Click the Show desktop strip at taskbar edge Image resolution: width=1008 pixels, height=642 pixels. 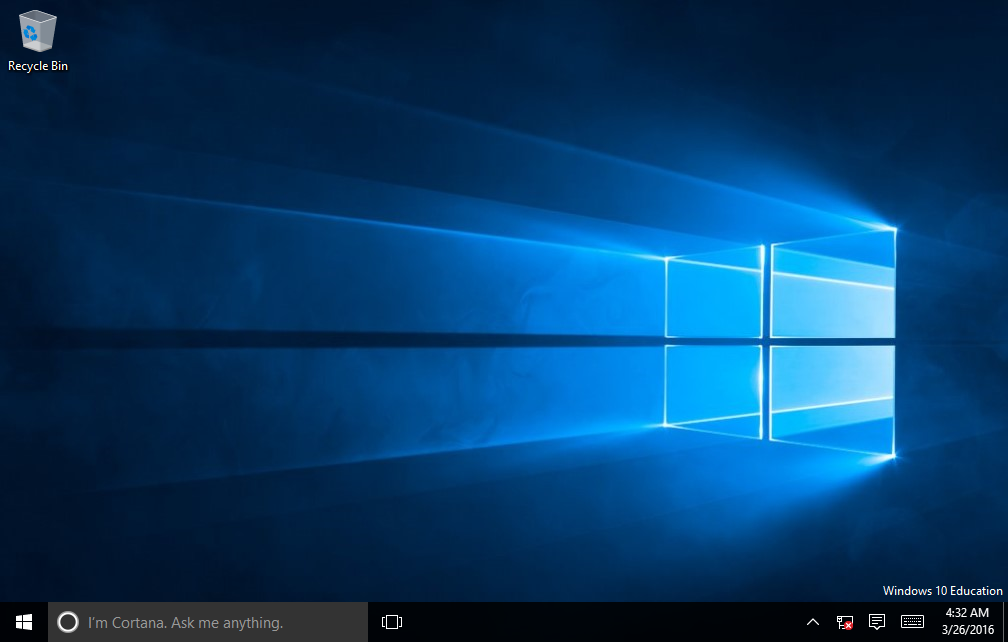[x=1005, y=622]
